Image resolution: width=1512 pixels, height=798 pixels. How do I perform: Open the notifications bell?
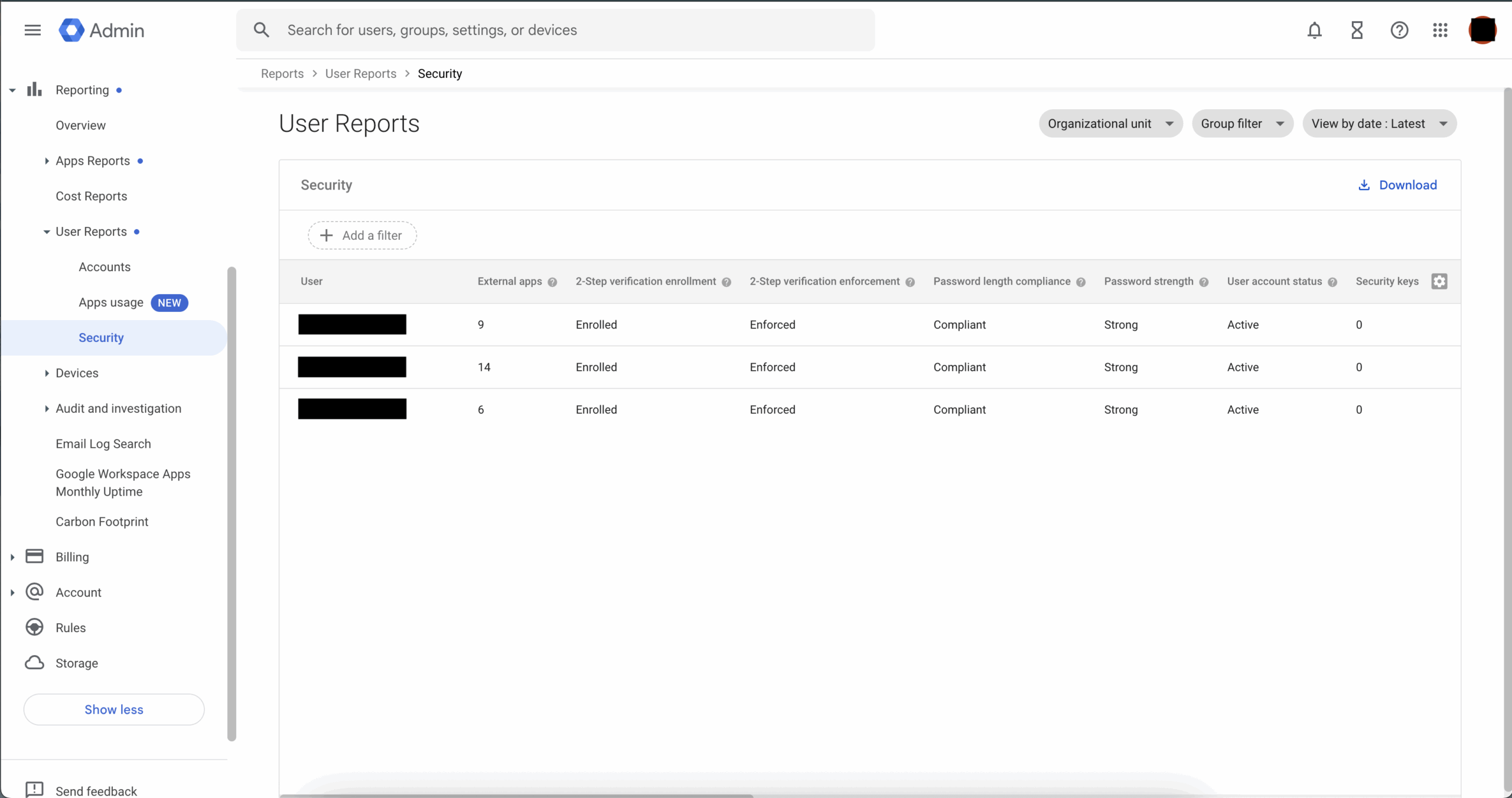pos(1314,30)
